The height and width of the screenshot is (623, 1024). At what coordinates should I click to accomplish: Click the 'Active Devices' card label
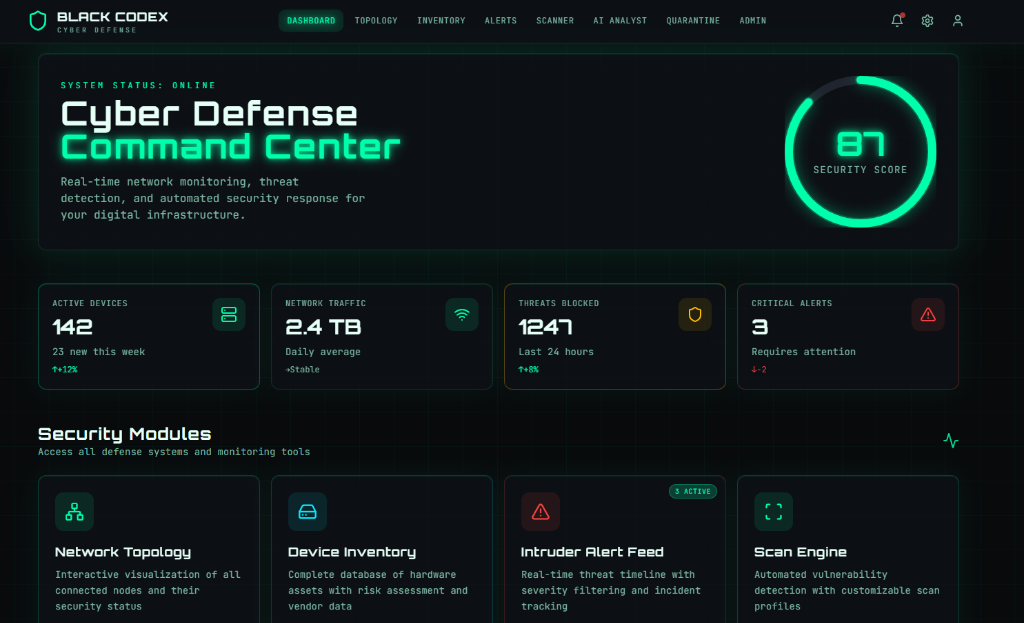coord(90,304)
